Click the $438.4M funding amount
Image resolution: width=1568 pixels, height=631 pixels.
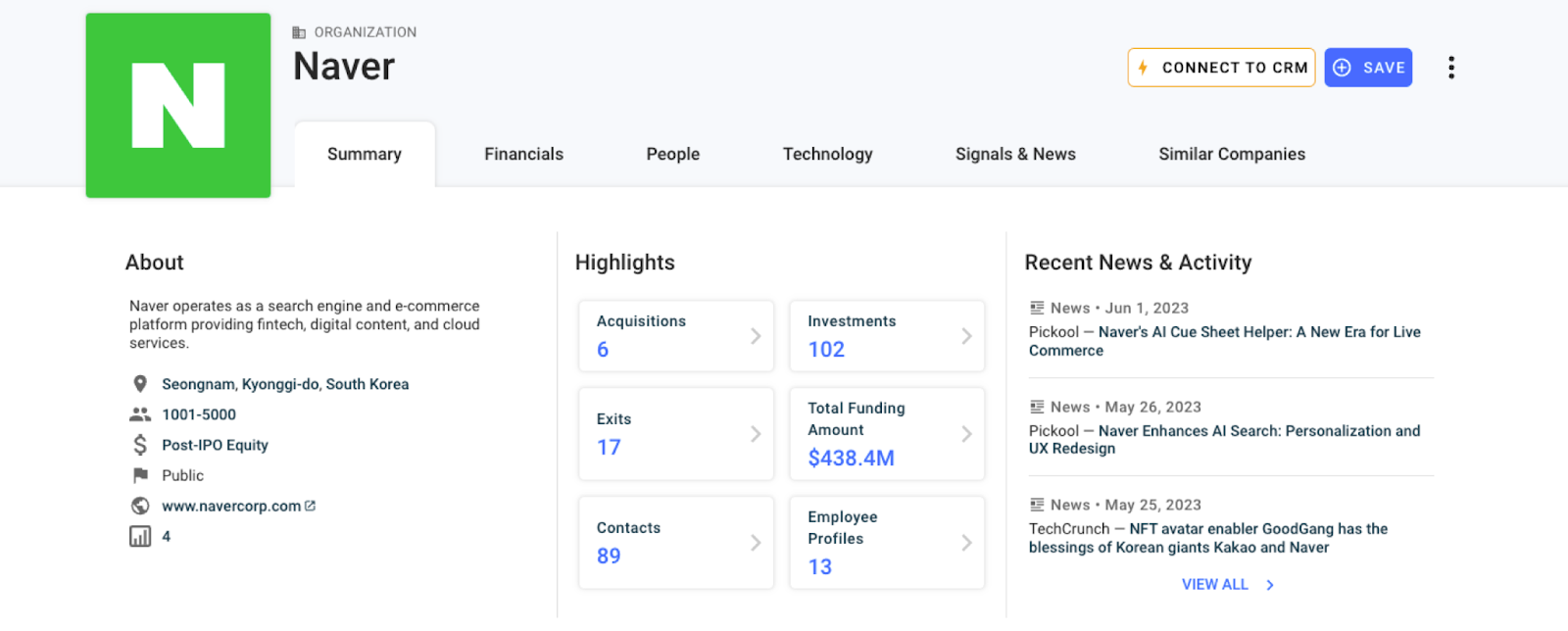[851, 459]
